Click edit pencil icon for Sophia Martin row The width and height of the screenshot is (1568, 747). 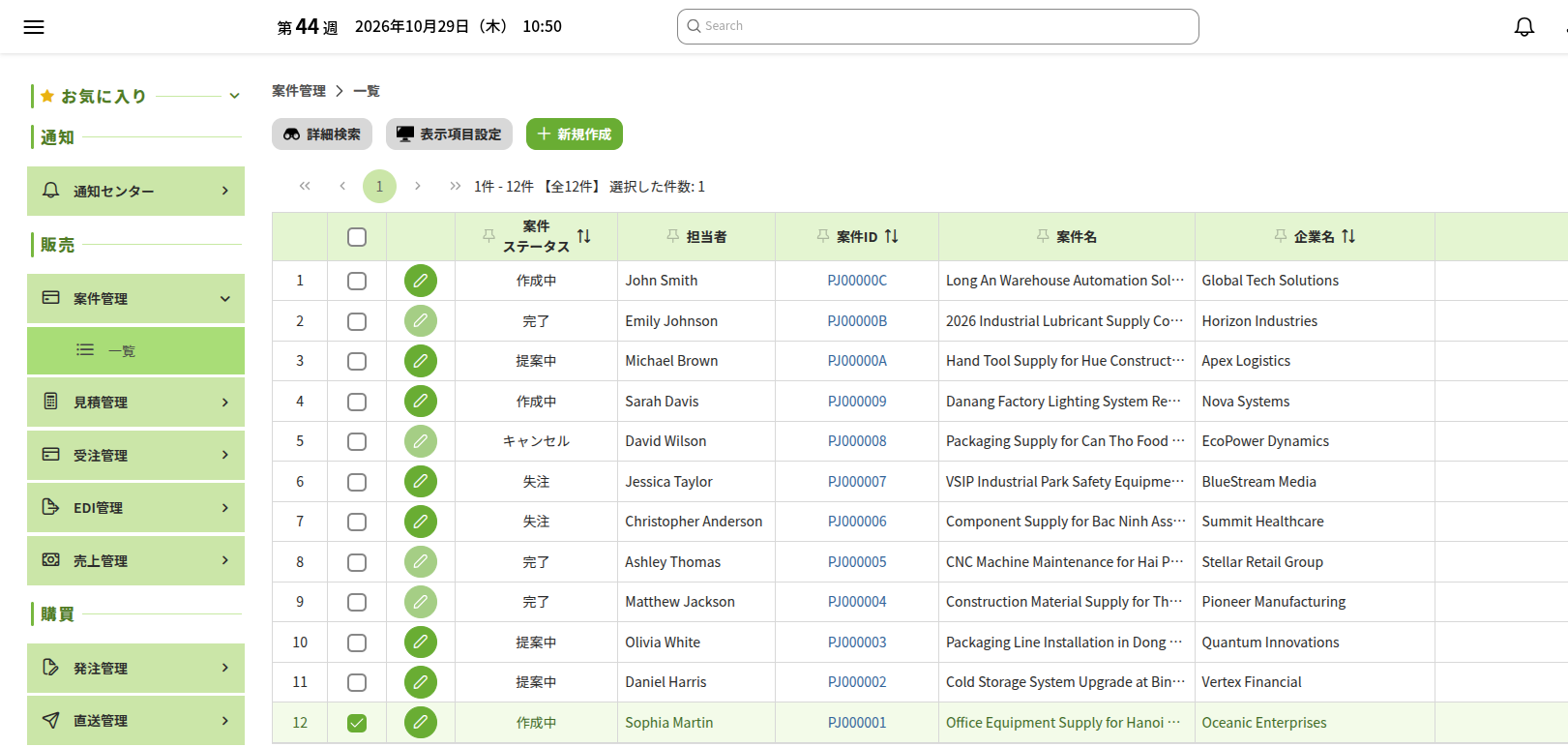(421, 722)
